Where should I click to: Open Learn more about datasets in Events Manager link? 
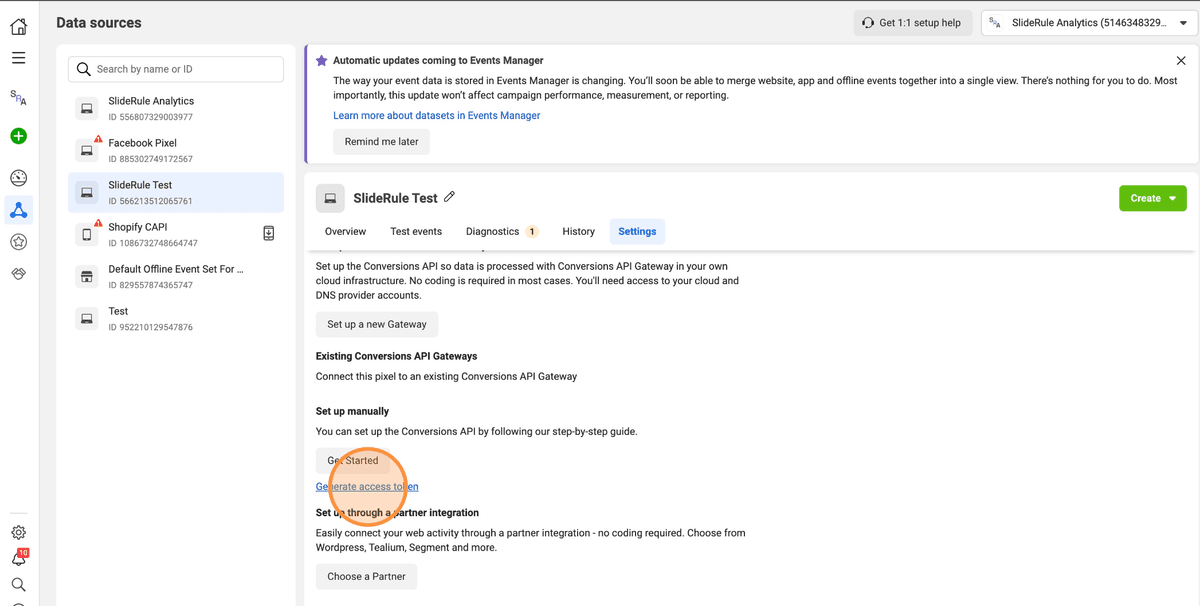tap(437, 116)
